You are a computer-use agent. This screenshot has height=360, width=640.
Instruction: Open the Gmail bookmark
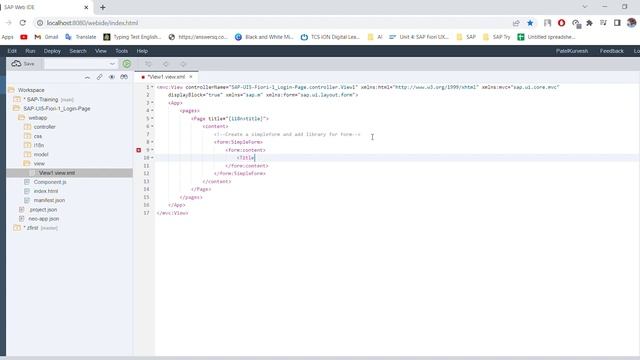click(x=46, y=37)
